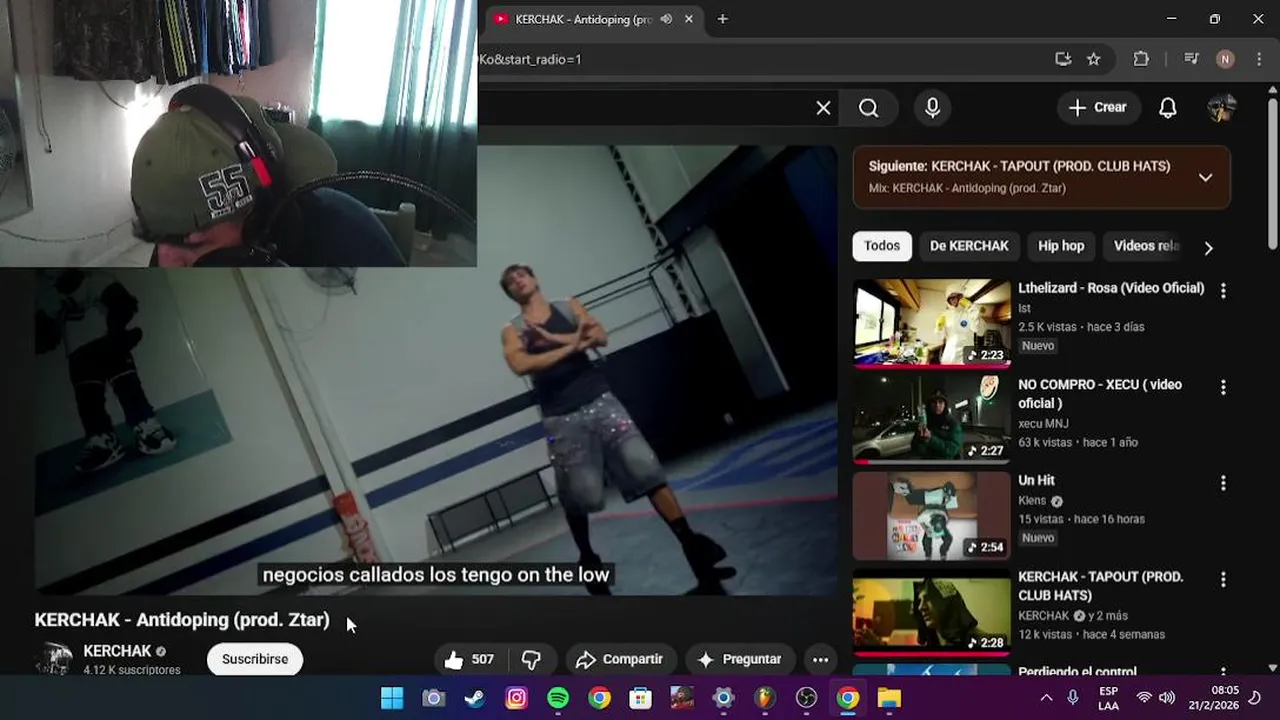Click the xecu MNJ channel name

click(x=1043, y=423)
